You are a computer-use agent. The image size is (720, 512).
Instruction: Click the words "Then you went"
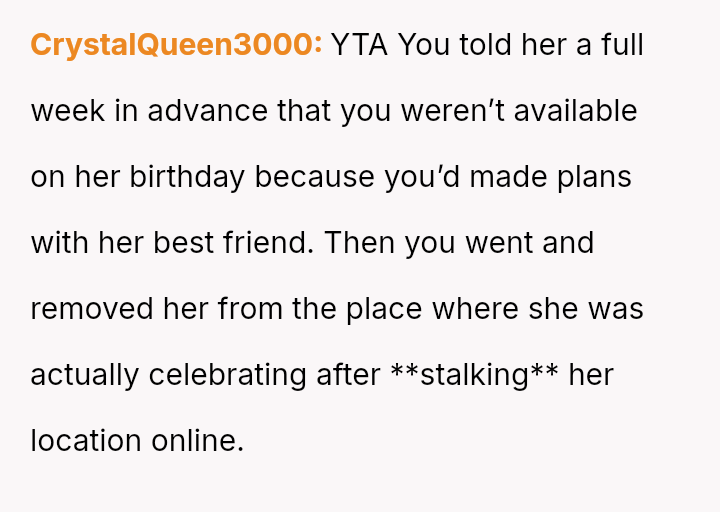pyautogui.click(x=428, y=243)
